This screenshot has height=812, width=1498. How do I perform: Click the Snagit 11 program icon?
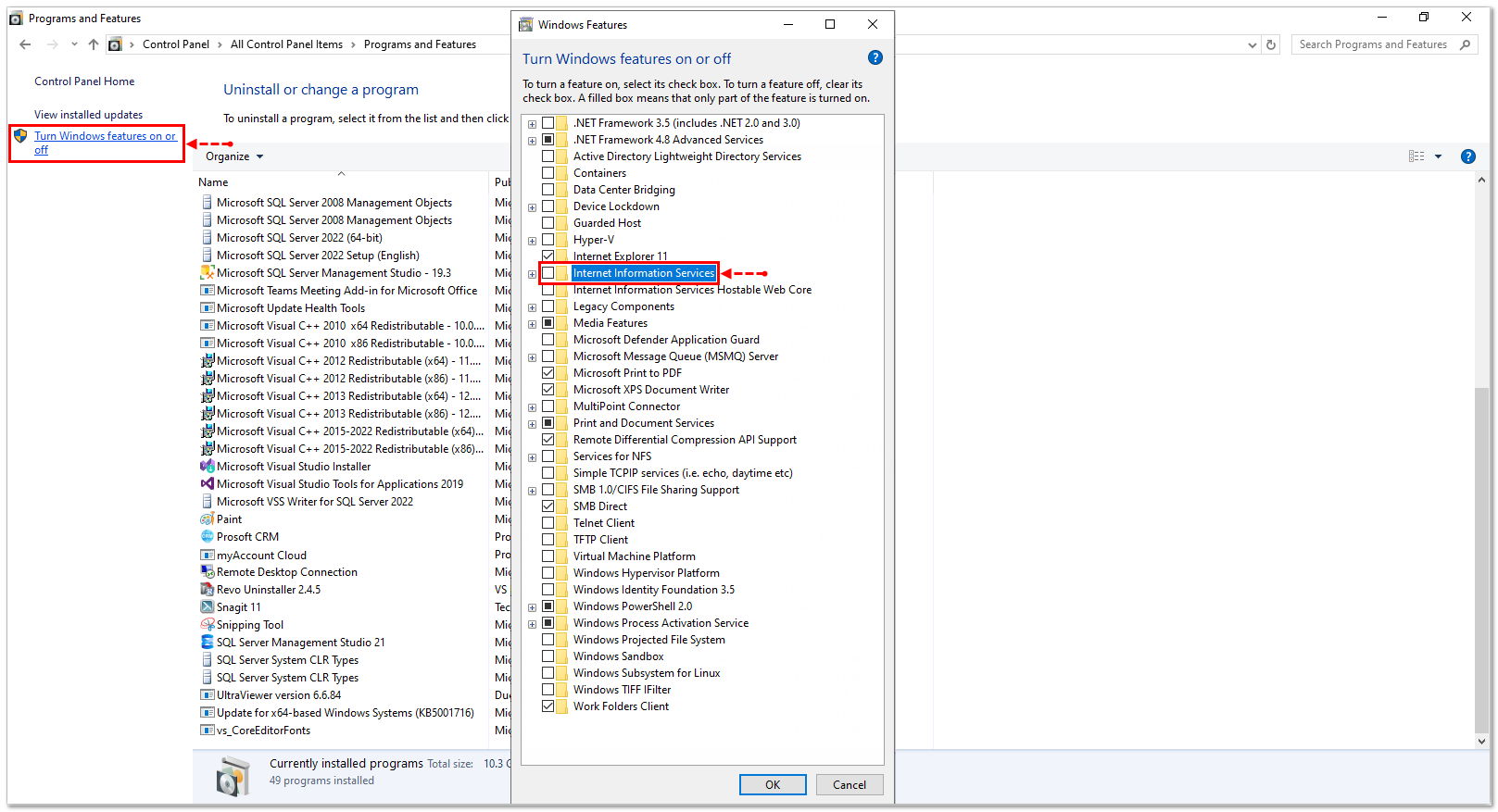208,607
